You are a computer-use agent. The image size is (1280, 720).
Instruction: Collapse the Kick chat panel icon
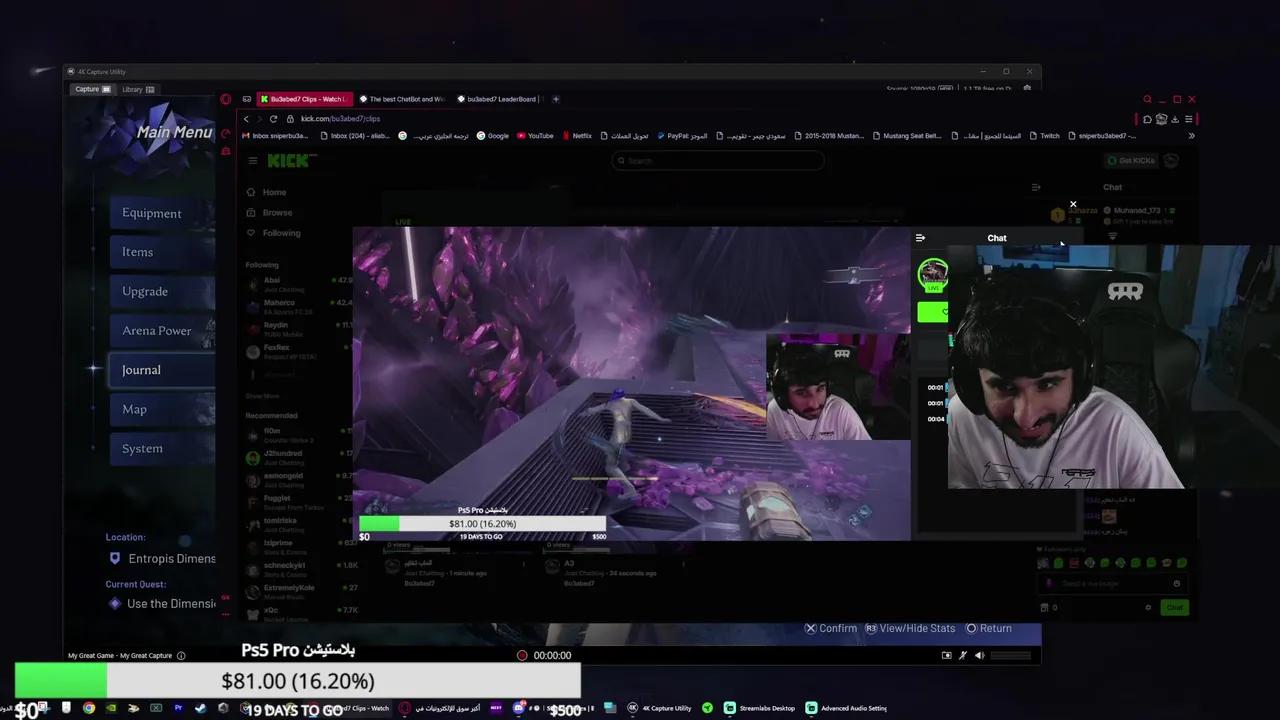[x=1036, y=187]
